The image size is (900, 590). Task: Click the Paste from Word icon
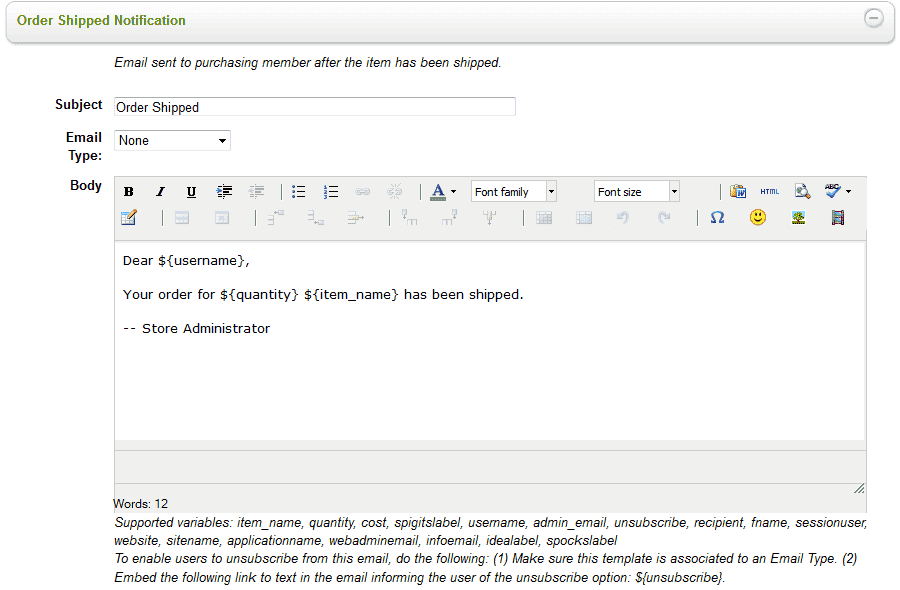coord(738,192)
